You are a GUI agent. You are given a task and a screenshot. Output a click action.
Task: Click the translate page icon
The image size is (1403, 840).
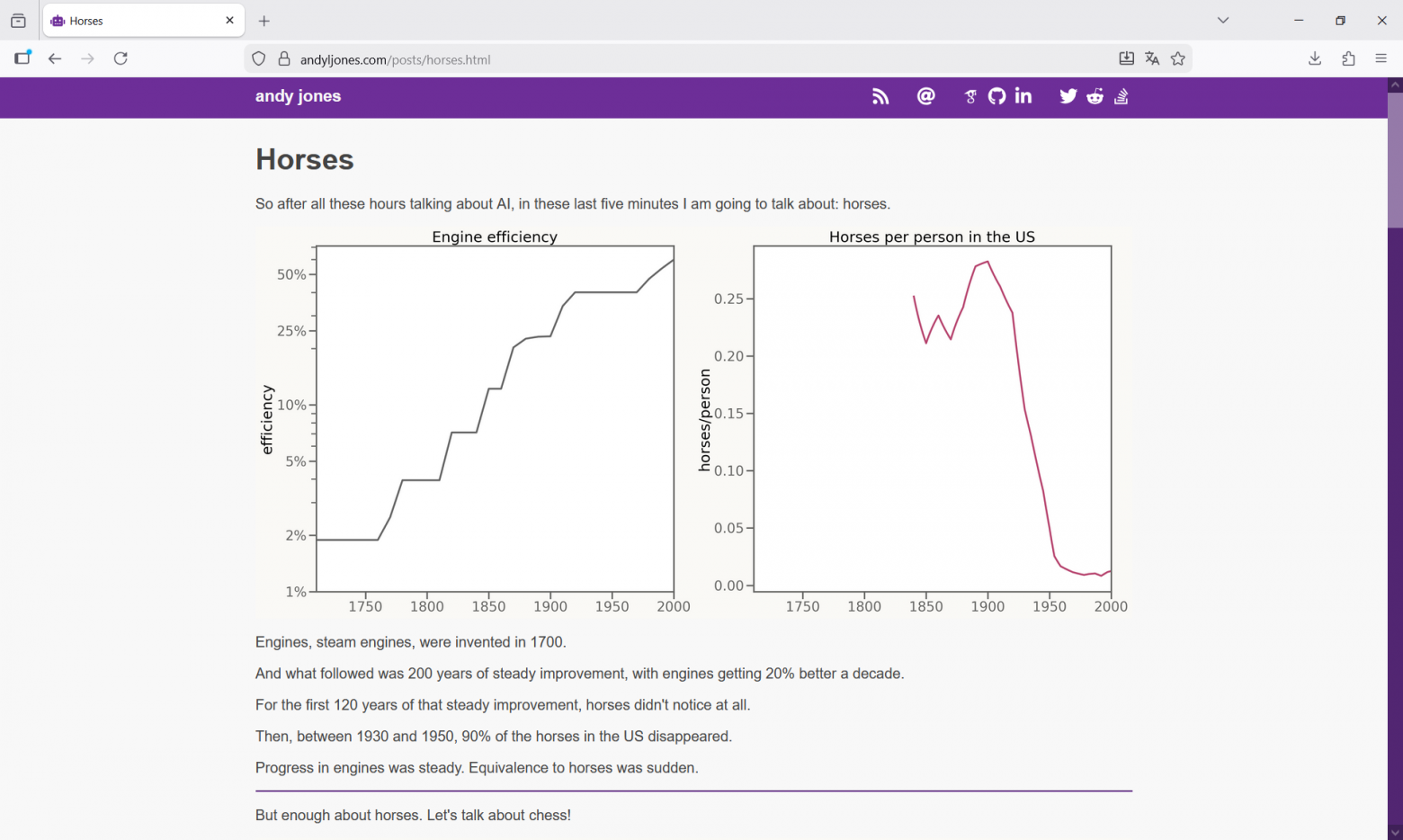point(1152,58)
